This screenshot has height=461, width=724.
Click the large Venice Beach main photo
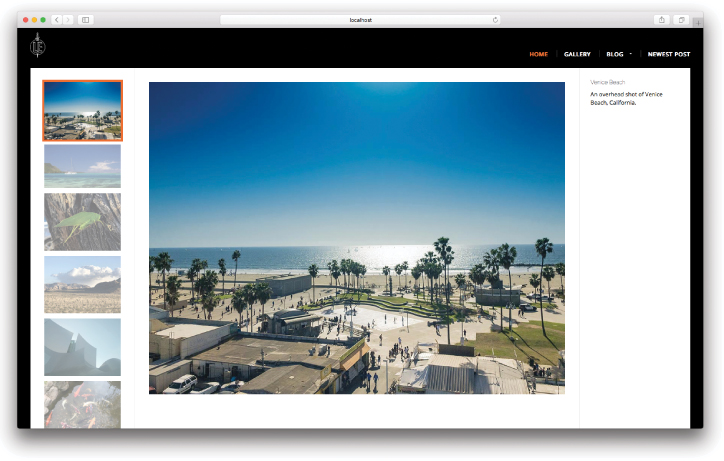click(x=356, y=238)
